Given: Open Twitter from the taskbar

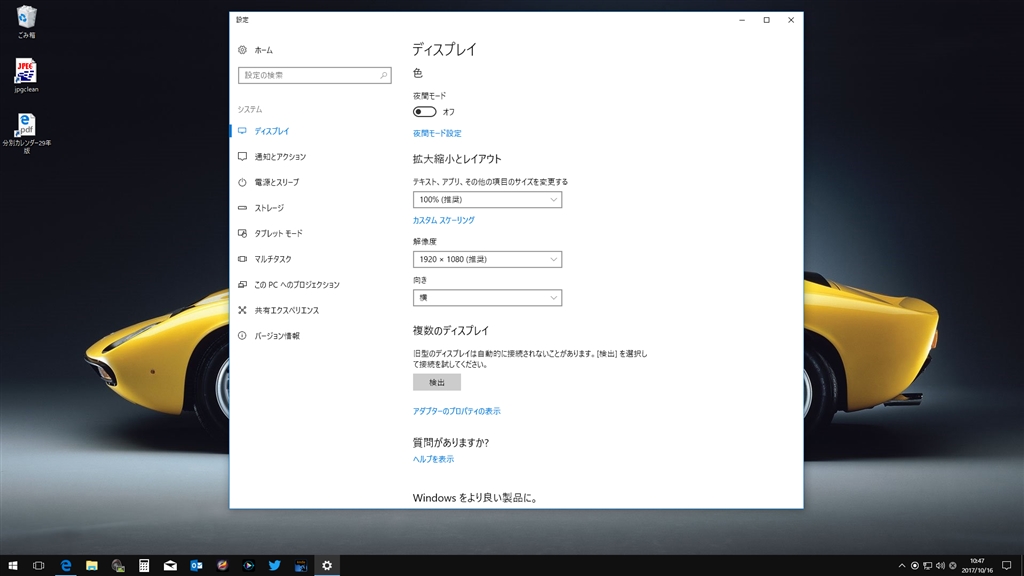Looking at the screenshot, I should [274, 566].
